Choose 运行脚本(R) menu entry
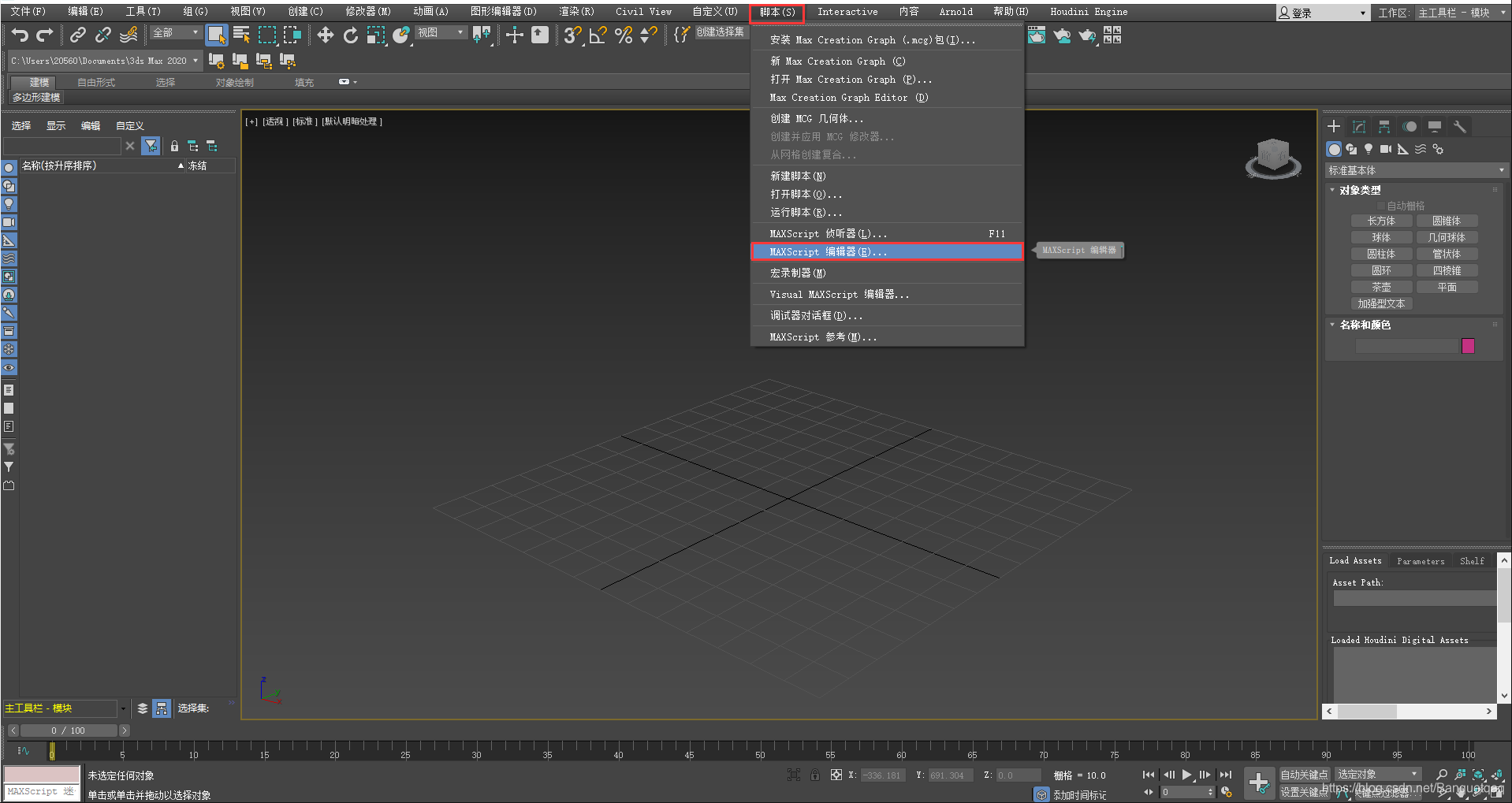 [x=887, y=212]
